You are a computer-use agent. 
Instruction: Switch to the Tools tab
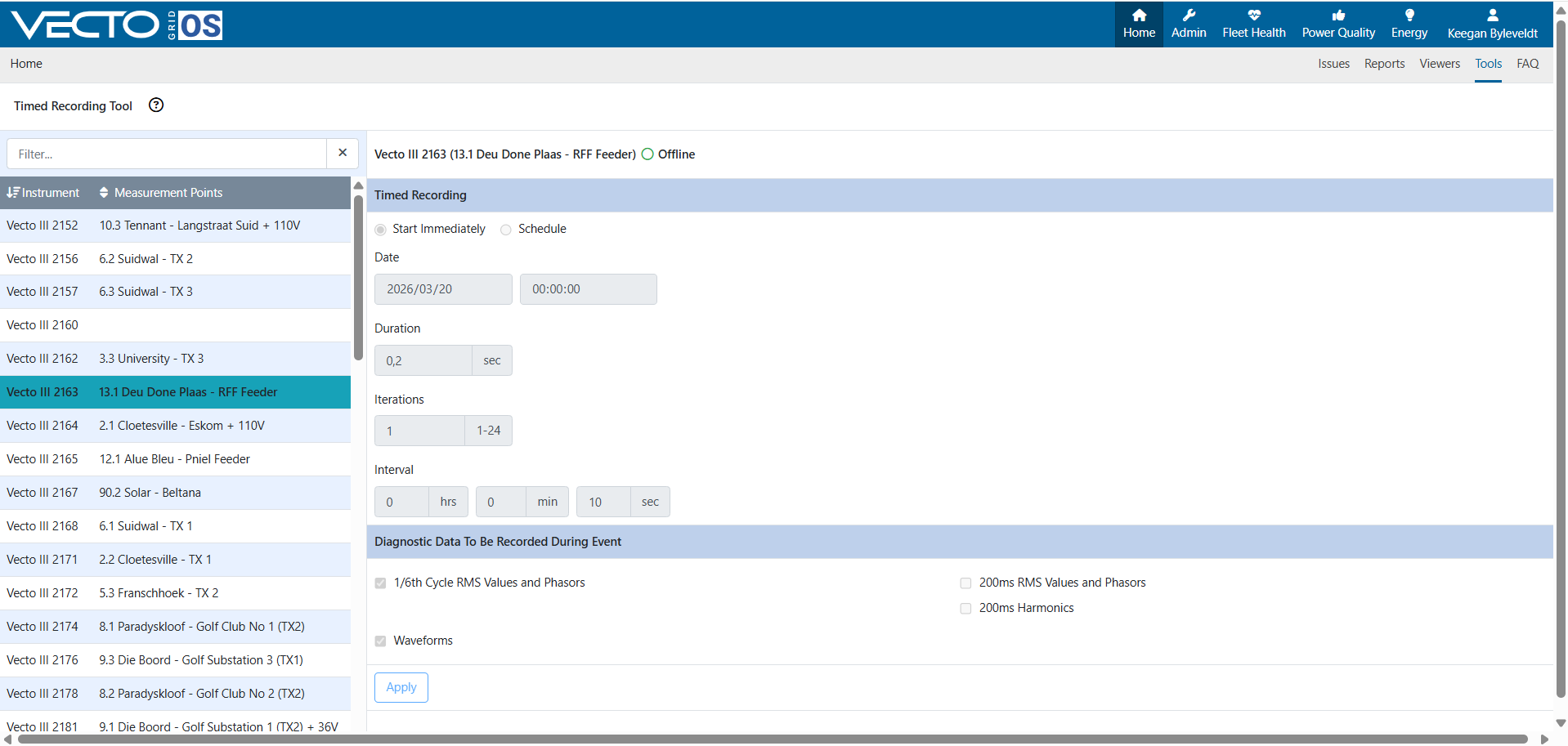coord(1488,64)
